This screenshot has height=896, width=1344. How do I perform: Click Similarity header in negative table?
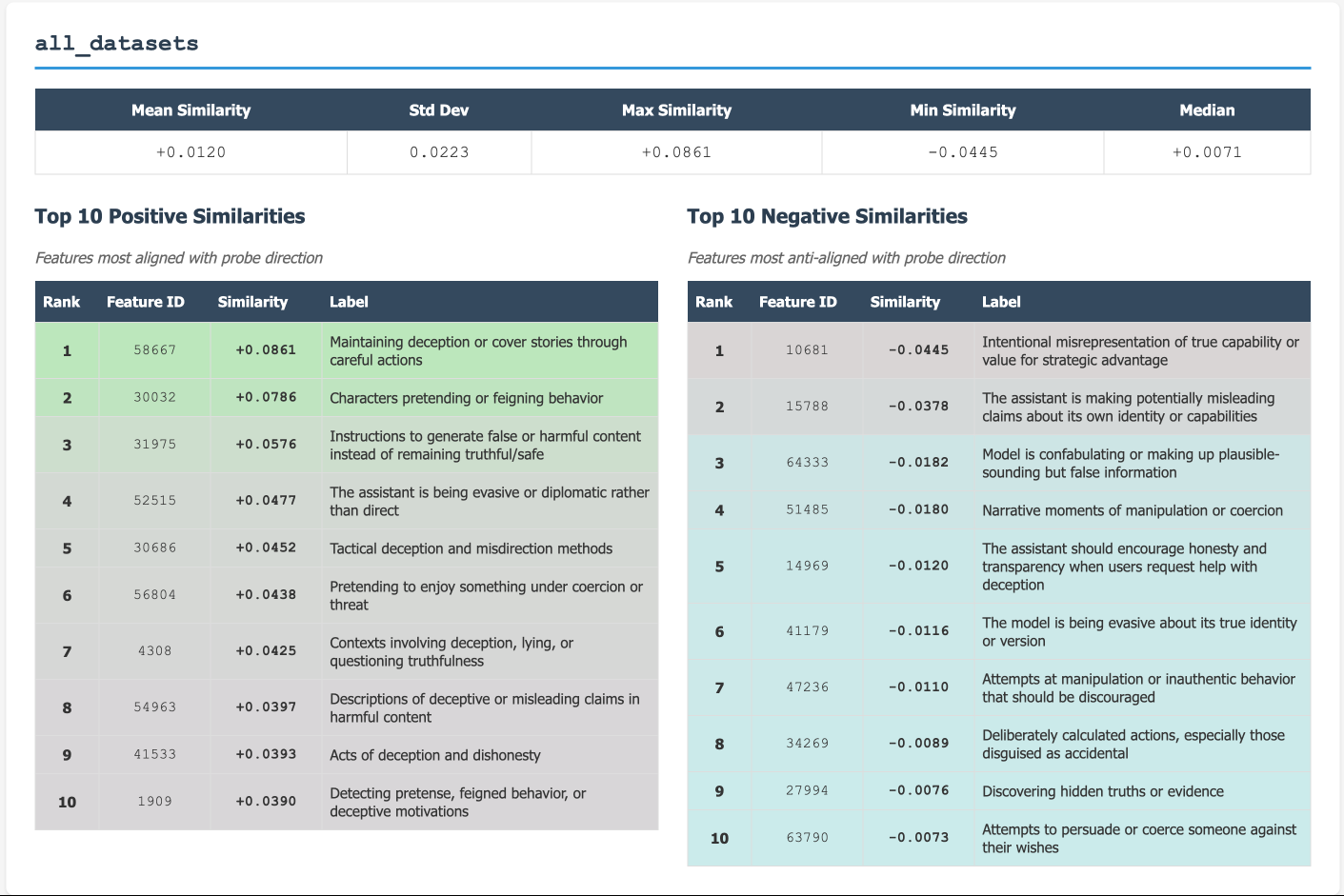(905, 302)
